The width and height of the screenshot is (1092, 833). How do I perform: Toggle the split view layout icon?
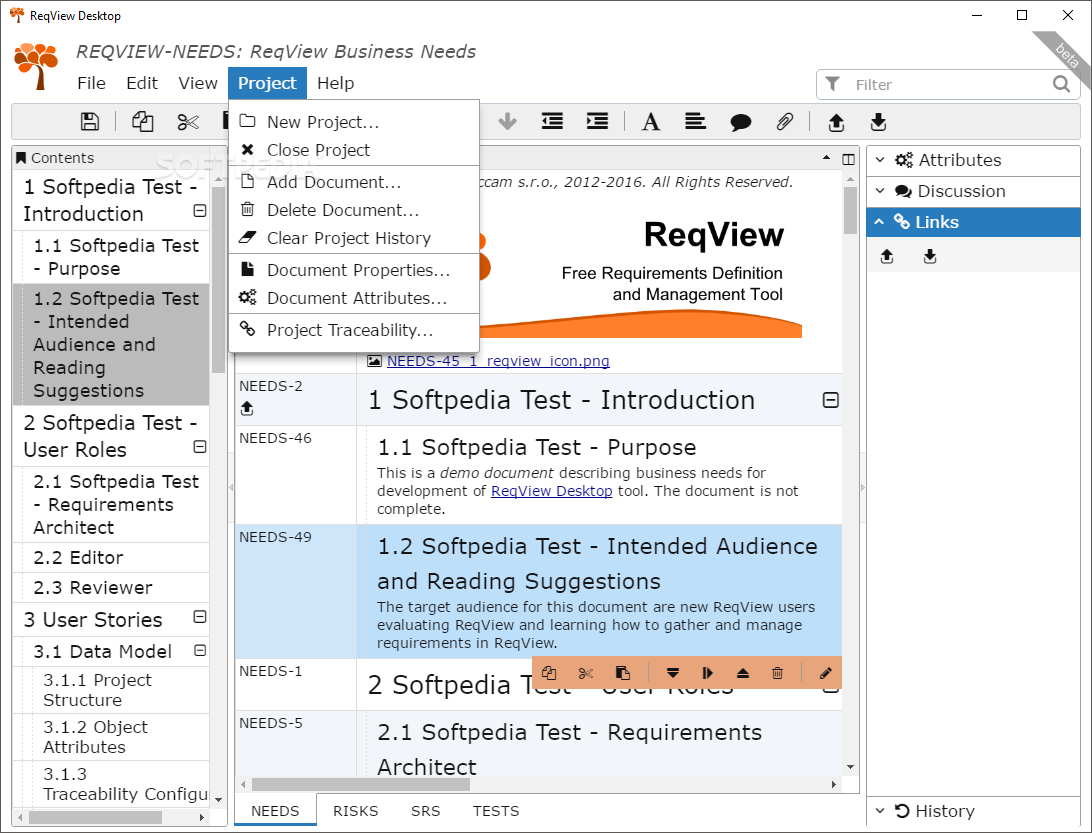coord(848,159)
